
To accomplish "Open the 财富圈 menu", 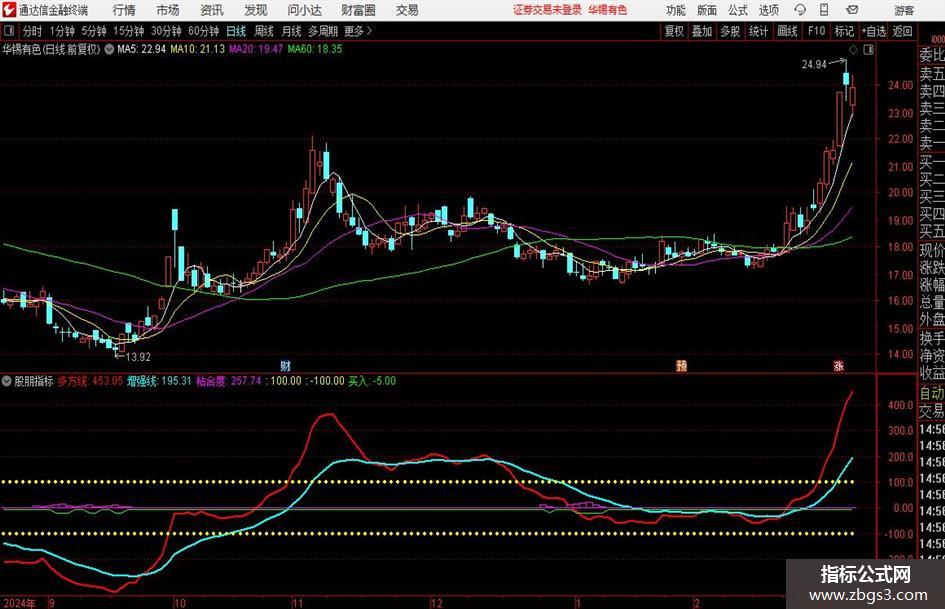I will (358, 10).
